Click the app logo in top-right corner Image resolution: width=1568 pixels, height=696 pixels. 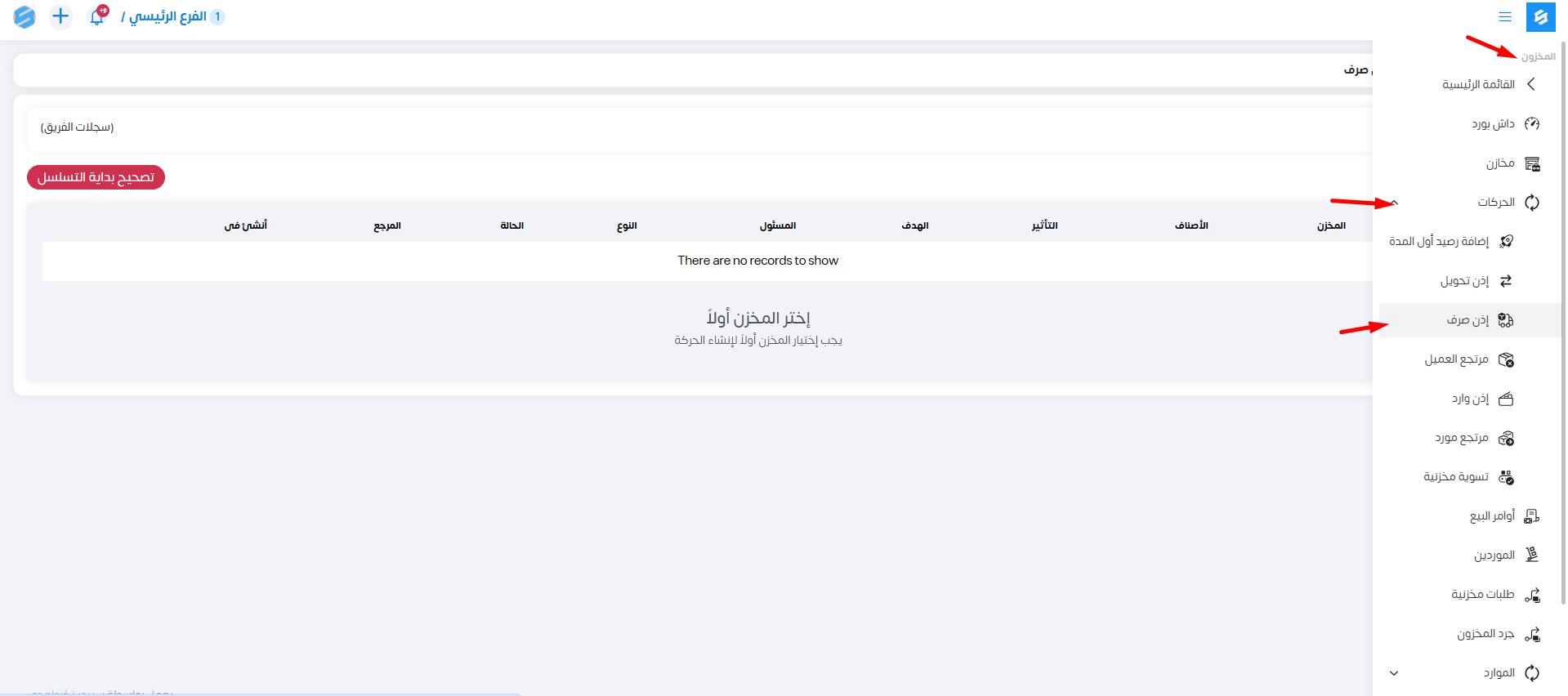click(1540, 16)
